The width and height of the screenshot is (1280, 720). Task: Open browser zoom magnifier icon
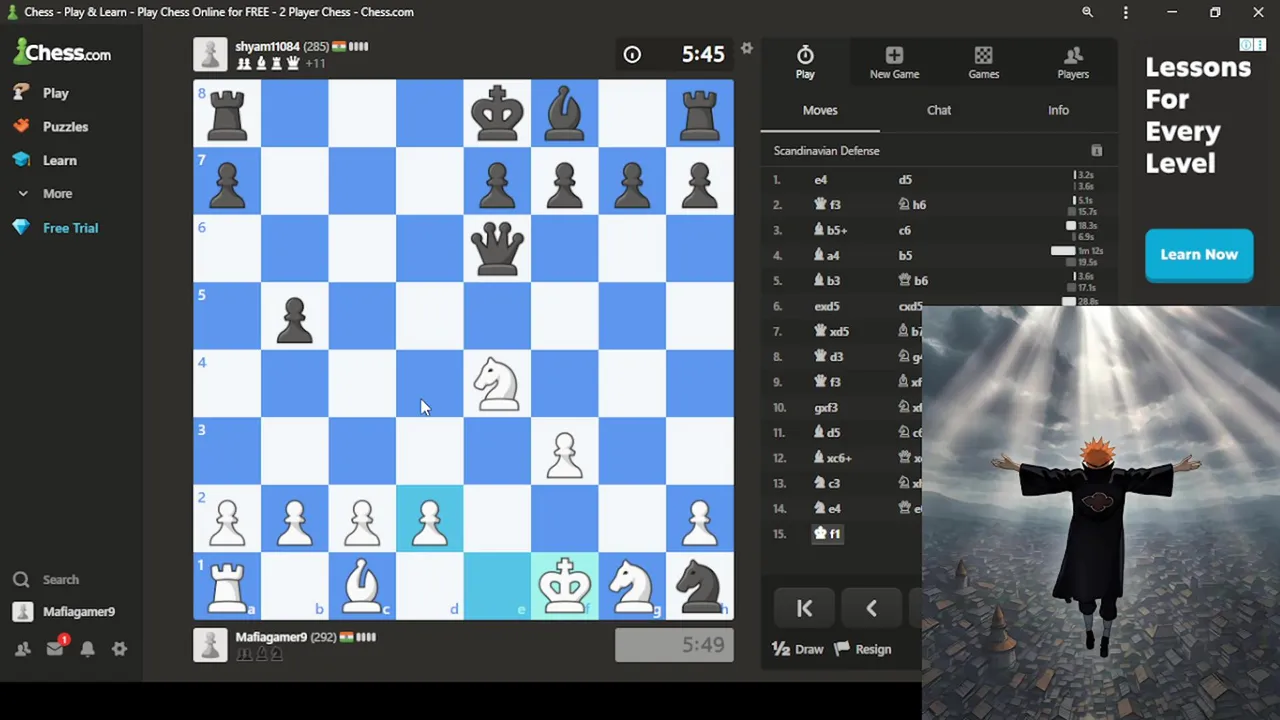(1088, 13)
